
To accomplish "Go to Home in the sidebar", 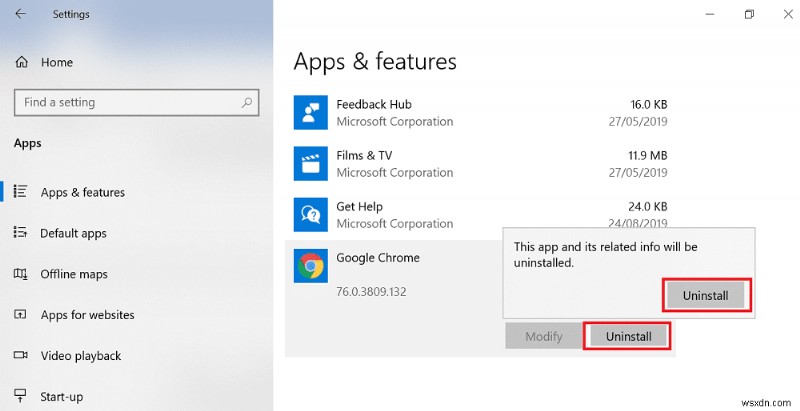I will pos(57,62).
